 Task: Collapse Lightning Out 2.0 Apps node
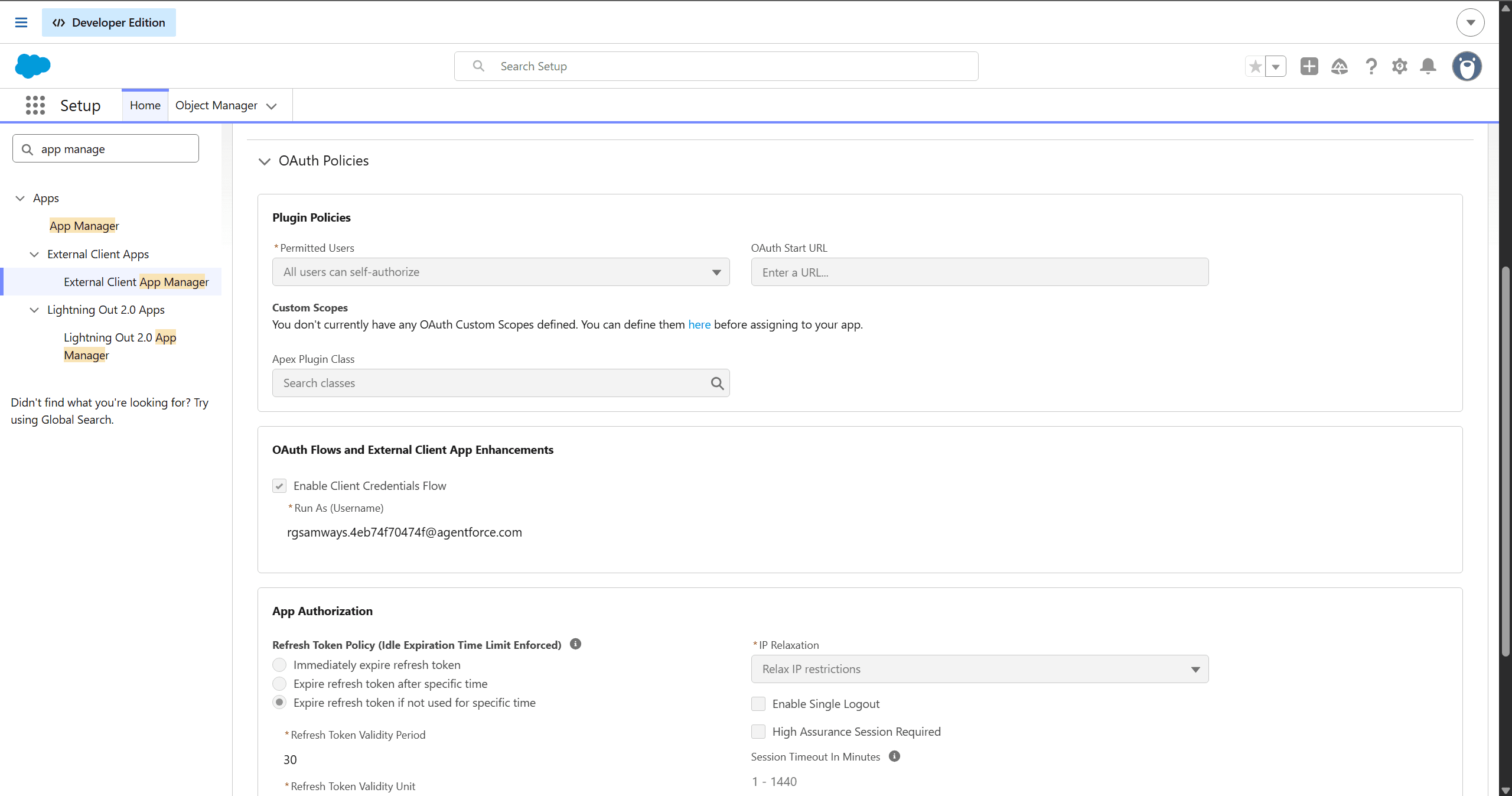(34, 310)
